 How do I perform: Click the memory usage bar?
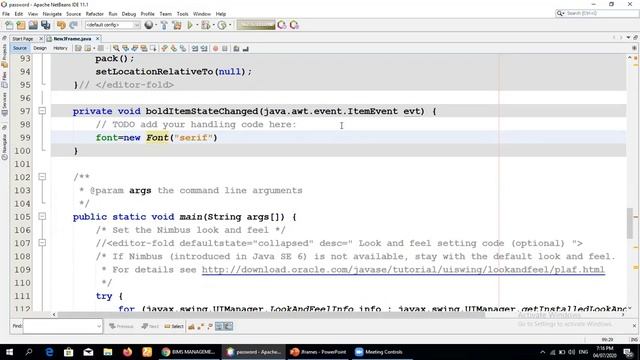[x=256, y=25]
